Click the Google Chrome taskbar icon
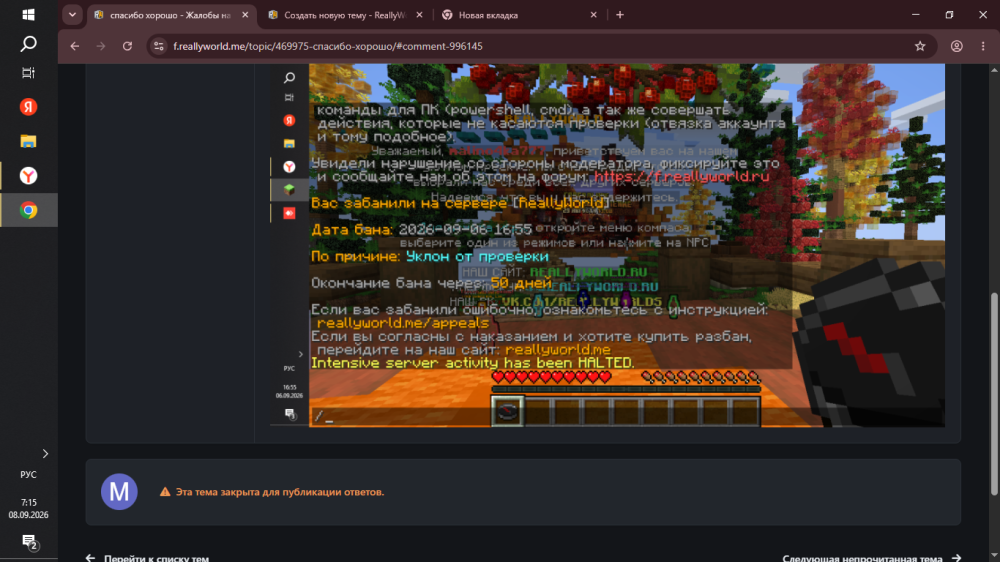This screenshot has height=562, width=1000. [x=28, y=210]
